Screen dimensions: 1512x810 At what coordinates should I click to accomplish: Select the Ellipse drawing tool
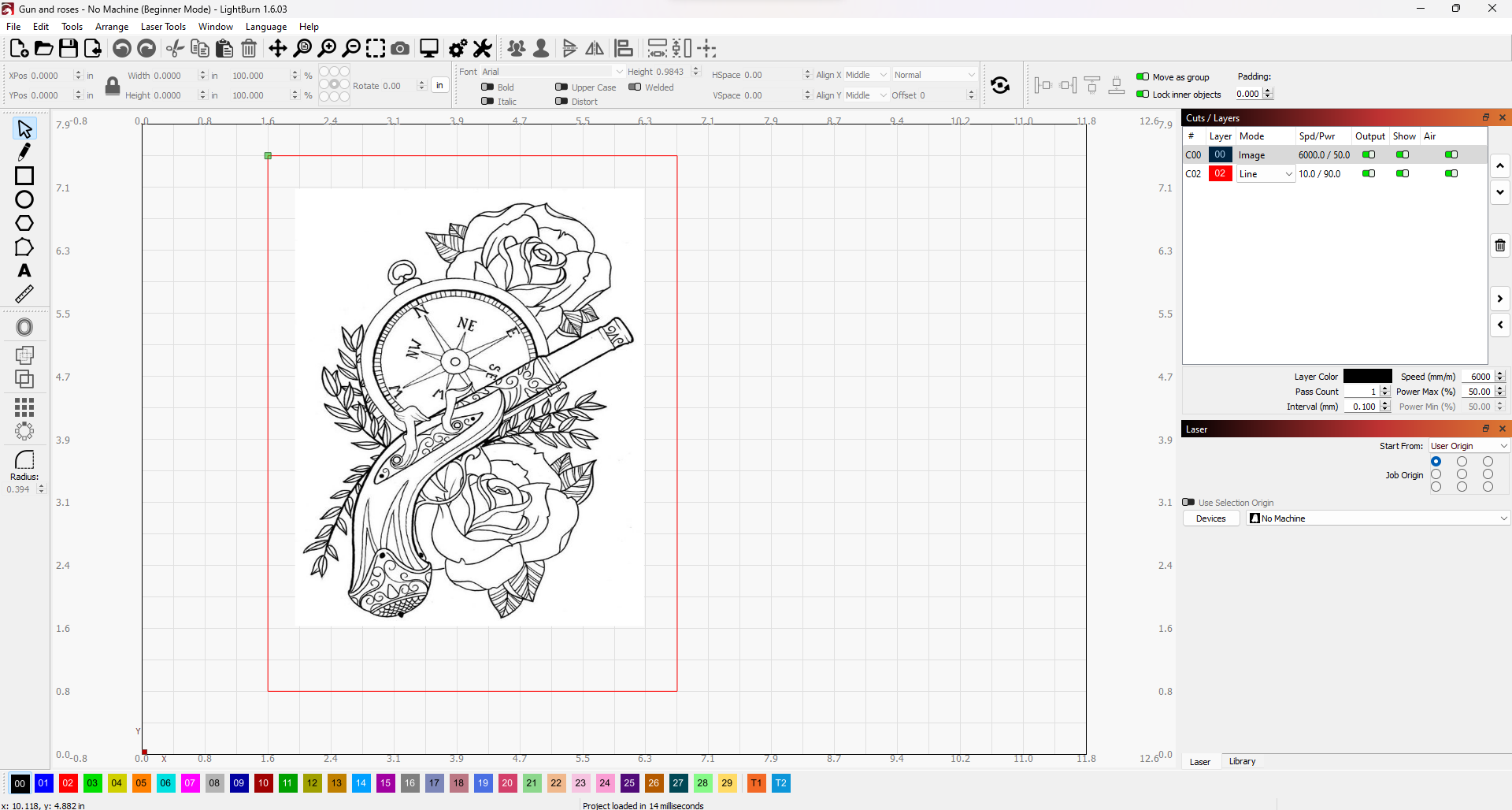[24, 199]
